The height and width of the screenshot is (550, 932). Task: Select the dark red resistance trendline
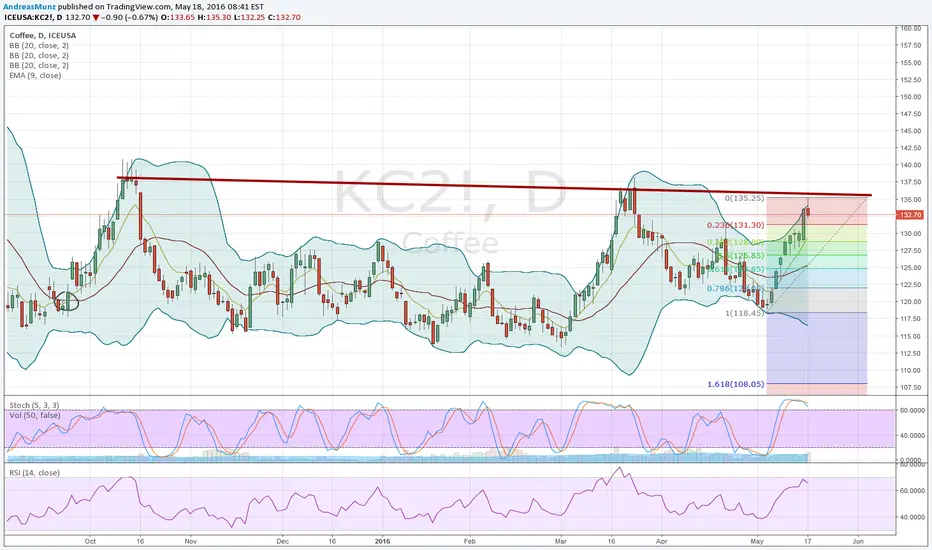click(493, 186)
